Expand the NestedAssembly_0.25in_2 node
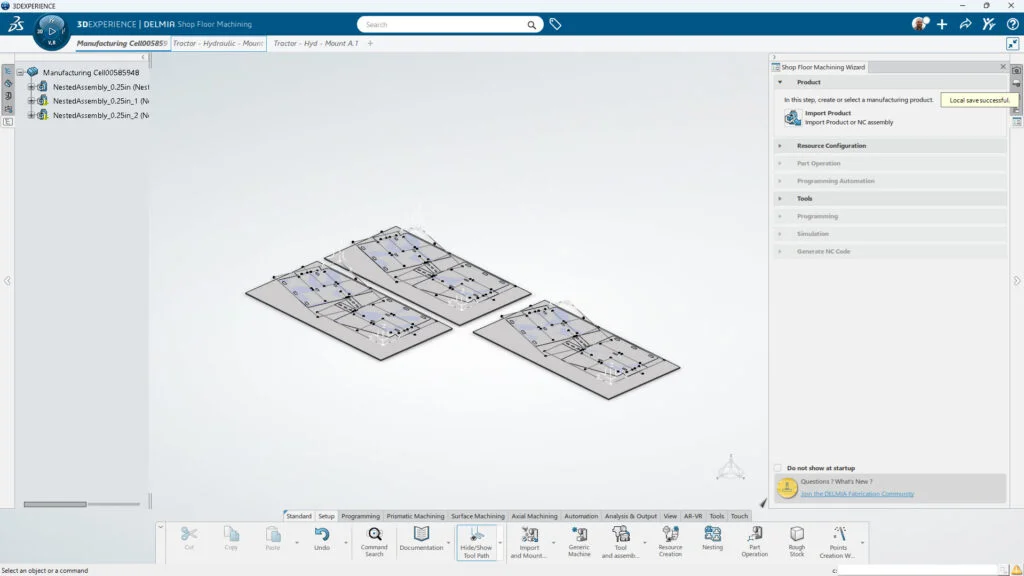Screen dimensions: 1024x576 tap(31, 115)
